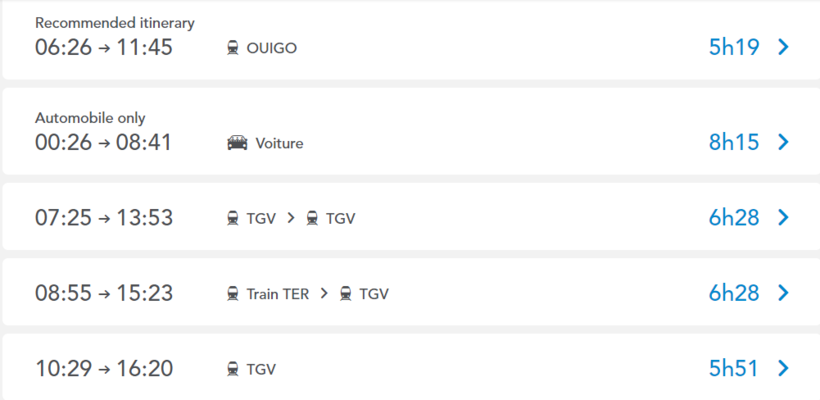This screenshot has width=820, height=400.
Task: Expand the 8h15 automobile itinerary chevron
Action: tap(783, 142)
